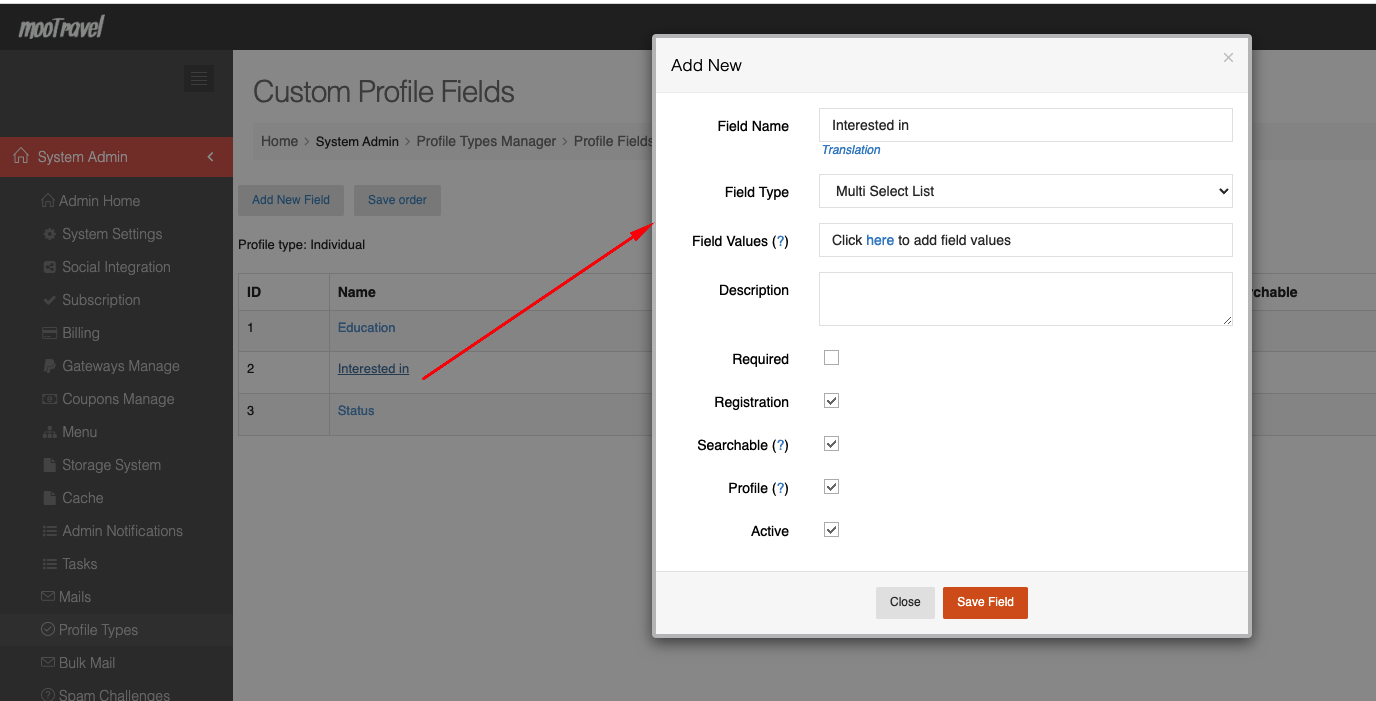Click the Social Integration share icon
Image resolution: width=1376 pixels, height=701 pixels.
pyautogui.click(x=50, y=267)
